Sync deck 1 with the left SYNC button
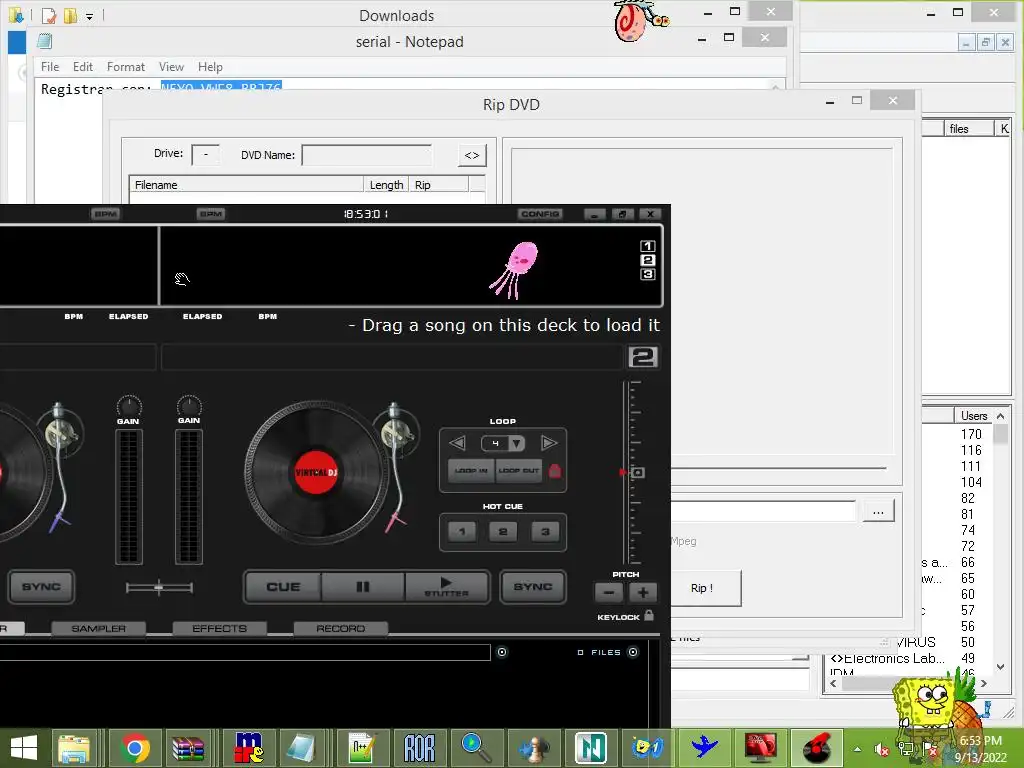This screenshot has width=1024, height=768. [x=40, y=586]
